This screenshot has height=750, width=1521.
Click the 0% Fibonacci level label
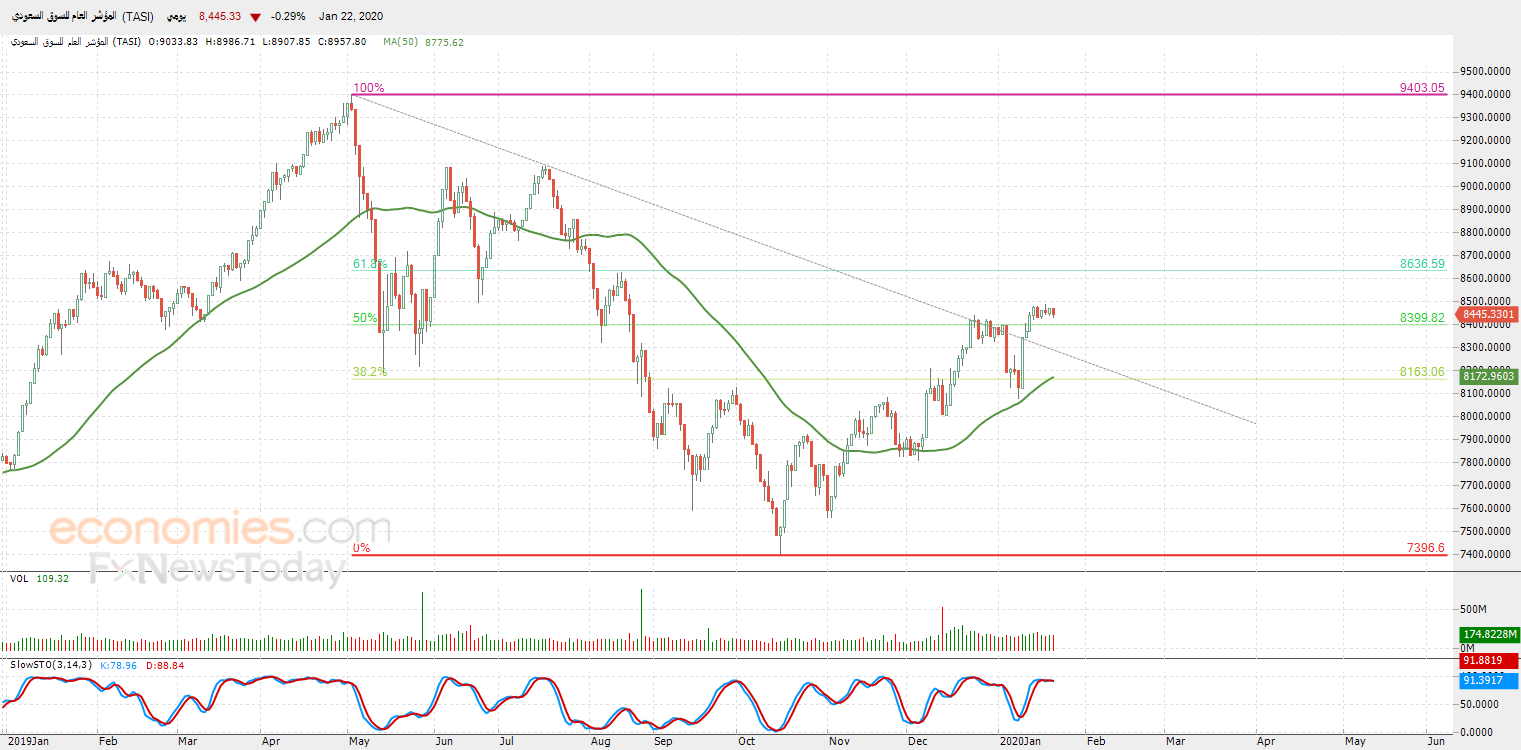point(362,548)
